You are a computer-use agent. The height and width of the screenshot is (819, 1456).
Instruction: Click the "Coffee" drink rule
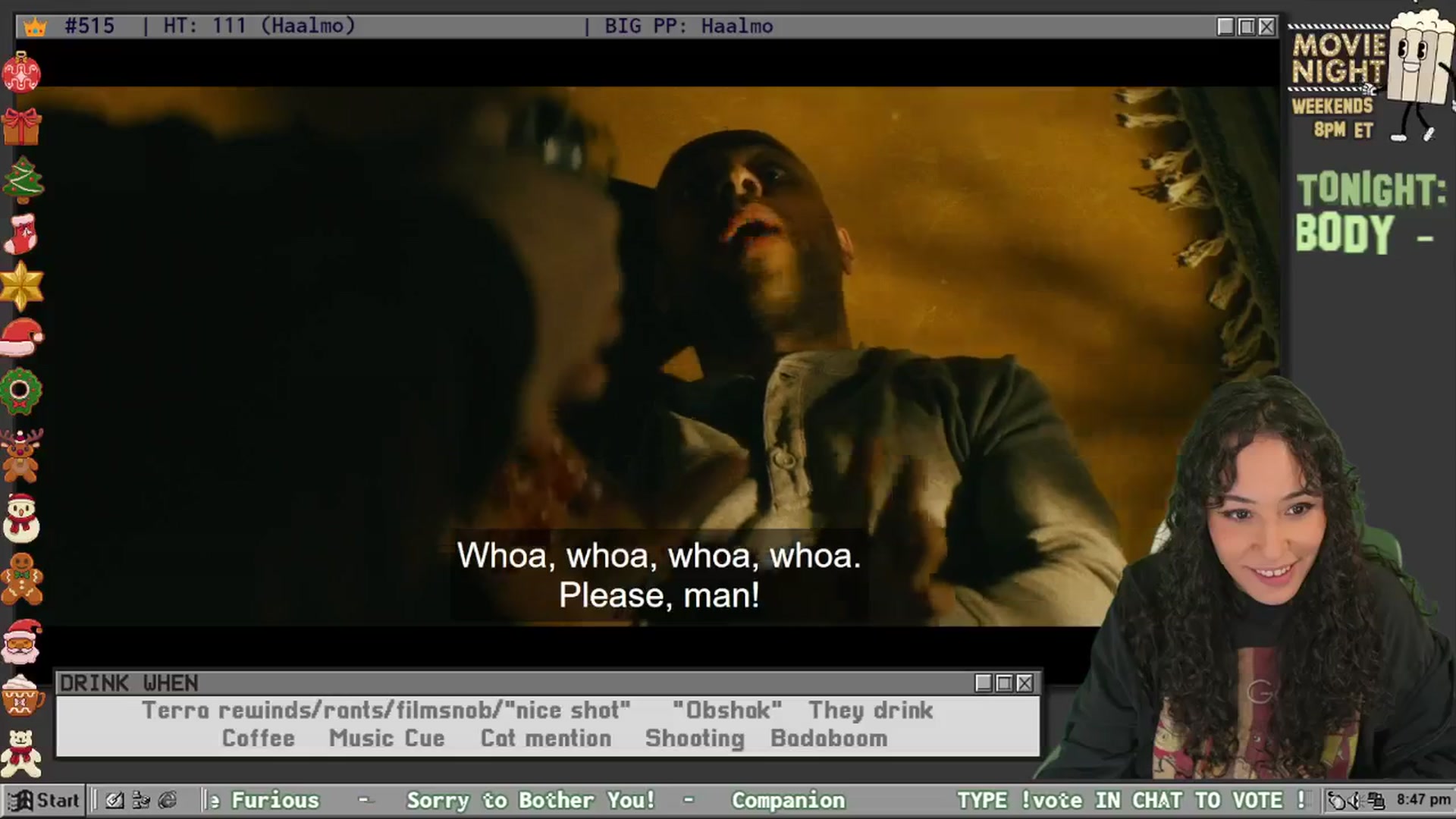(258, 739)
